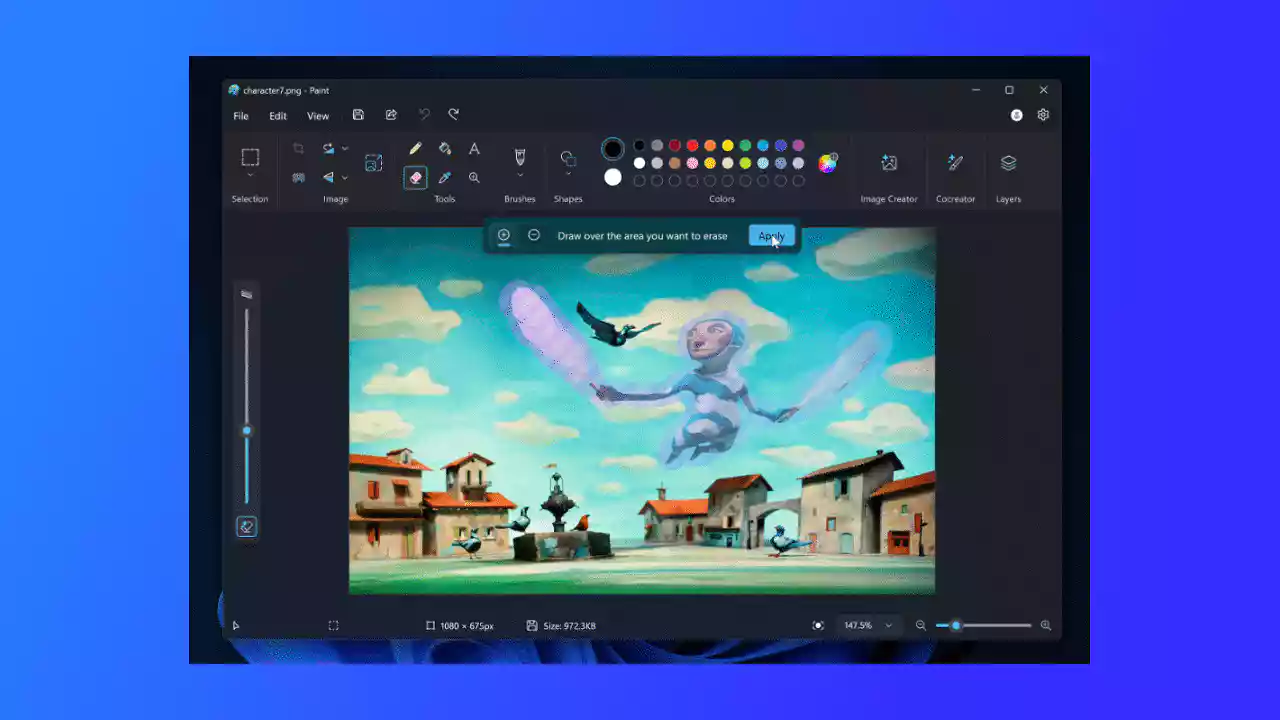The image size is (1280, 720).
Task: Click the Redo arrow
Action: pyautogui.click(x=453, y=115)
